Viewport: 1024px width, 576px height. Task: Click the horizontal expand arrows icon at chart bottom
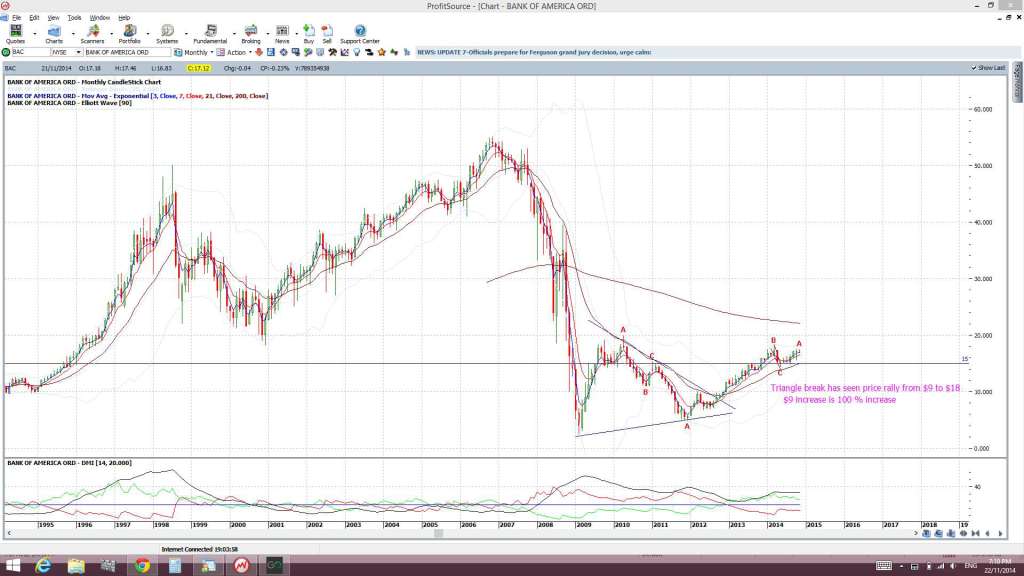(963, 534)
